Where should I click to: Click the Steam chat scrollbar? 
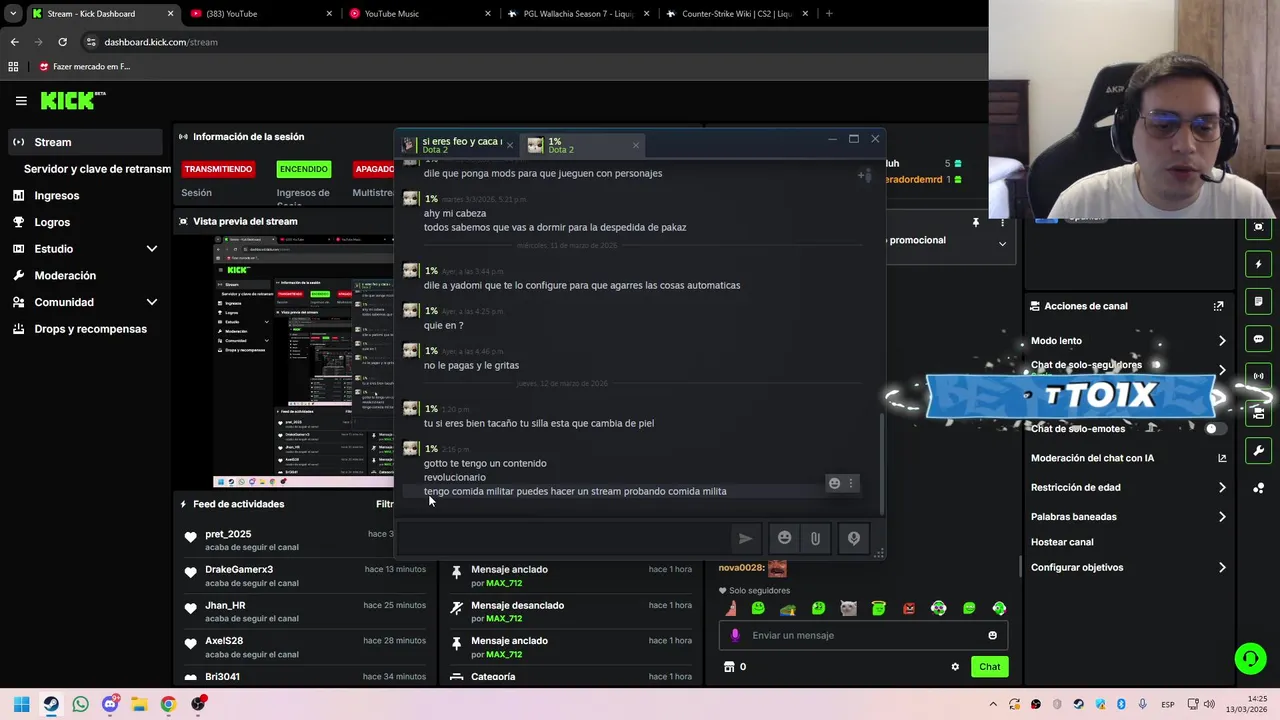coord(881,465)
